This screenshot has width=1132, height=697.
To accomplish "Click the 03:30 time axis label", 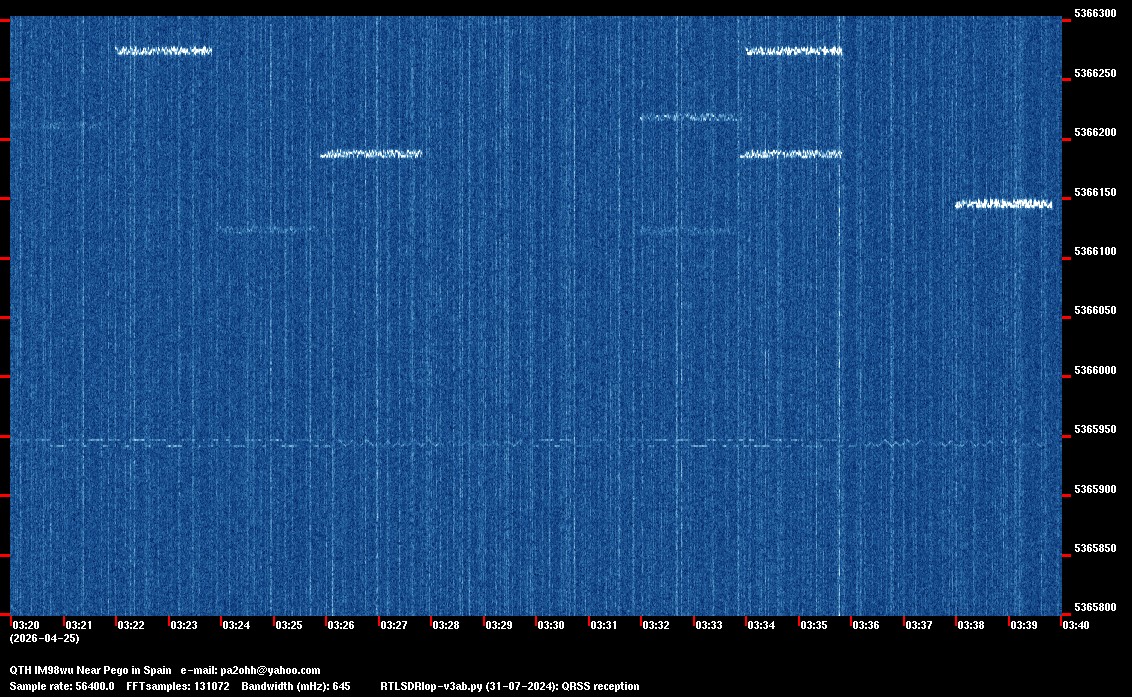I will pyautogui.click(x=551, y=625).
